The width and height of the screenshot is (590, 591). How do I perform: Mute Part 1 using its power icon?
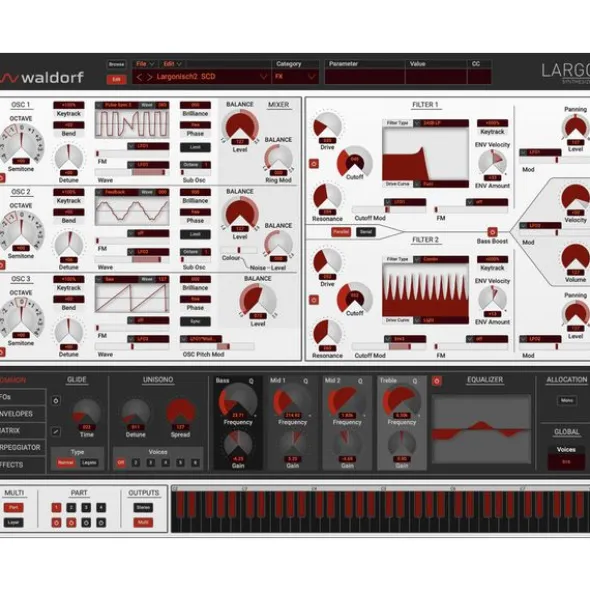(x=56, y=523)
